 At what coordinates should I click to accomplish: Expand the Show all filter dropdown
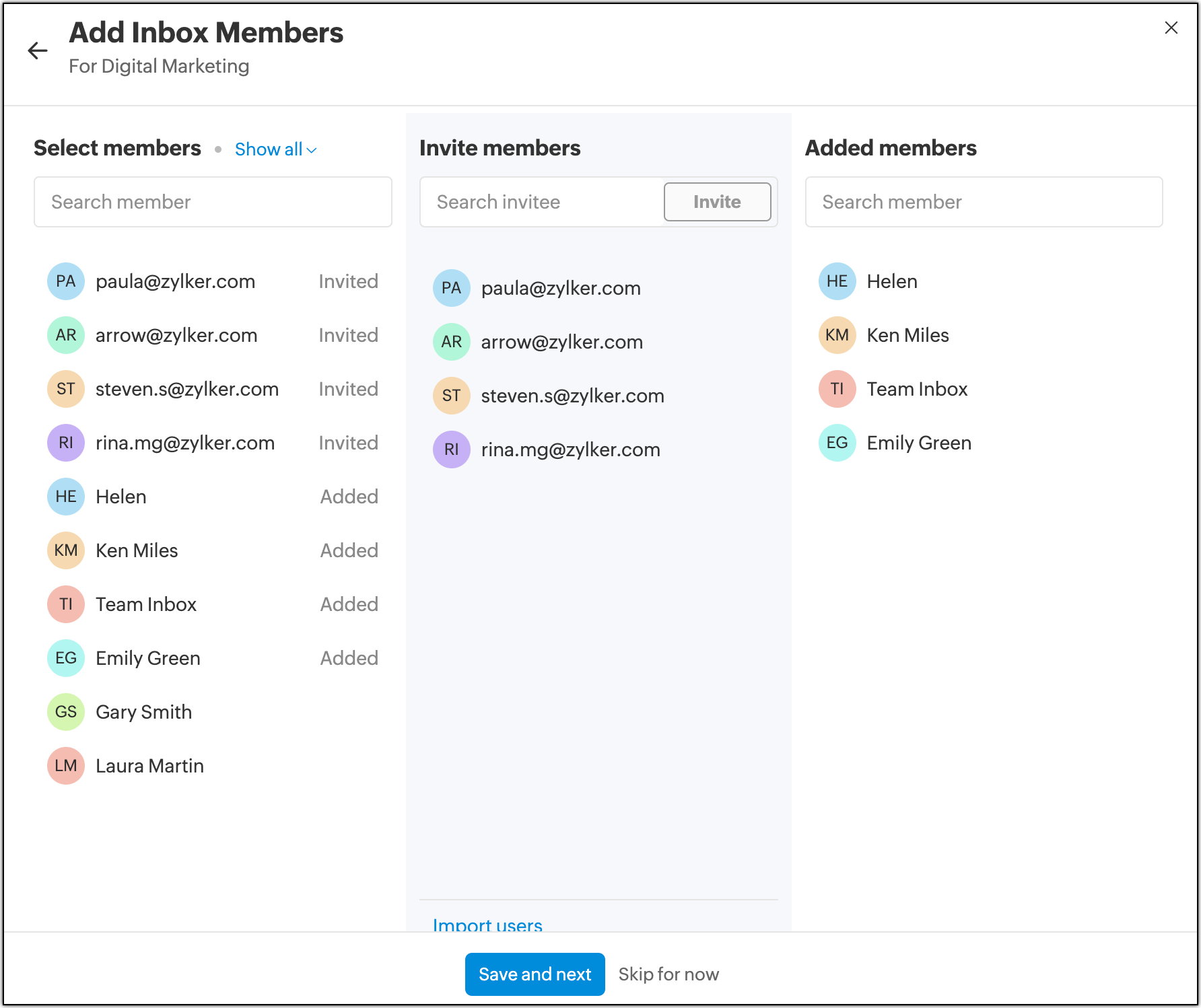pos(275,149)
